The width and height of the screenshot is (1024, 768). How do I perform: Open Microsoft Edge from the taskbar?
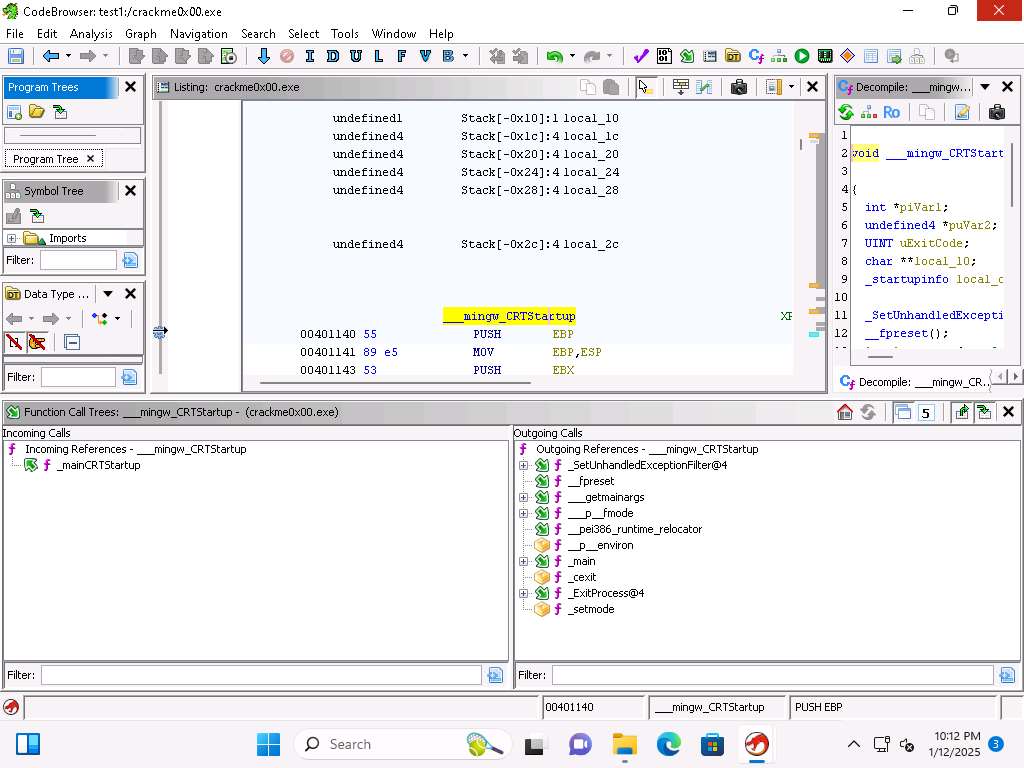tap(668, 744)
